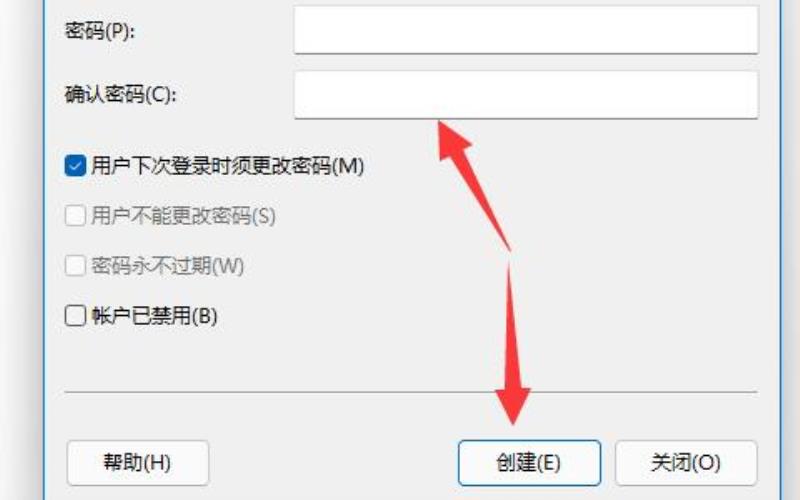800x500 pixels.
Task: Click the 用户下次登录时须更改密码(M) label text
Action: click(228, 166)
